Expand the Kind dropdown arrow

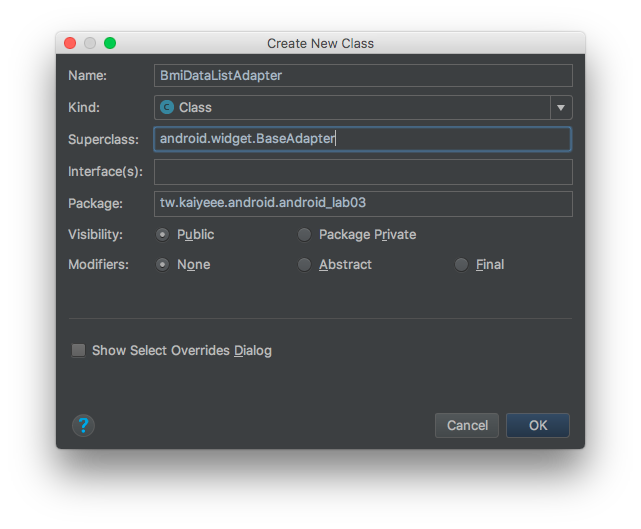[561, 108]
